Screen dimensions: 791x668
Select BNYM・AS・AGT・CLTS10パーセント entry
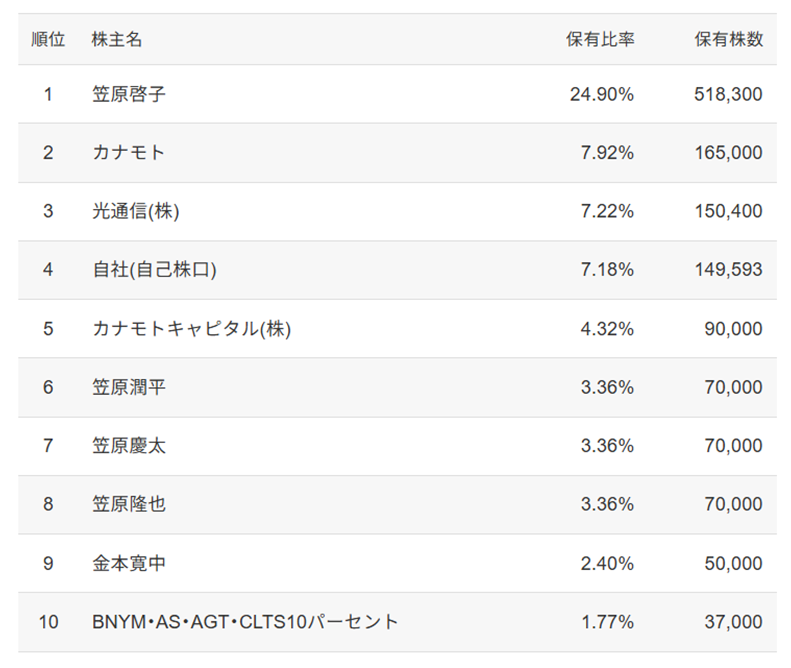[245, 622]
